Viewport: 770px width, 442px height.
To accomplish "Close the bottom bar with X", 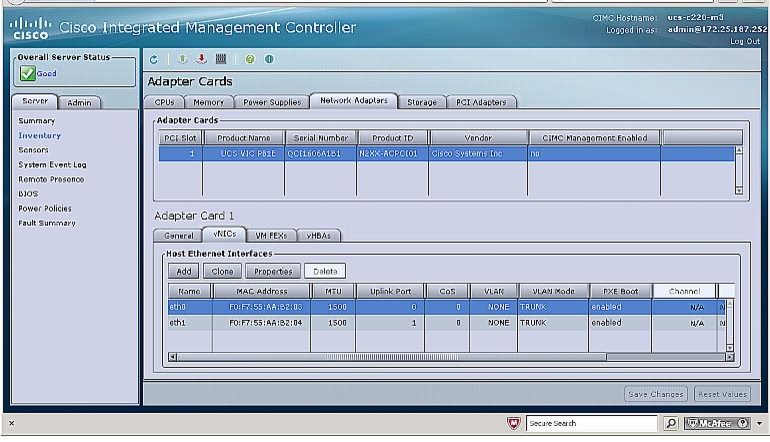I will (x=11, y=423).
